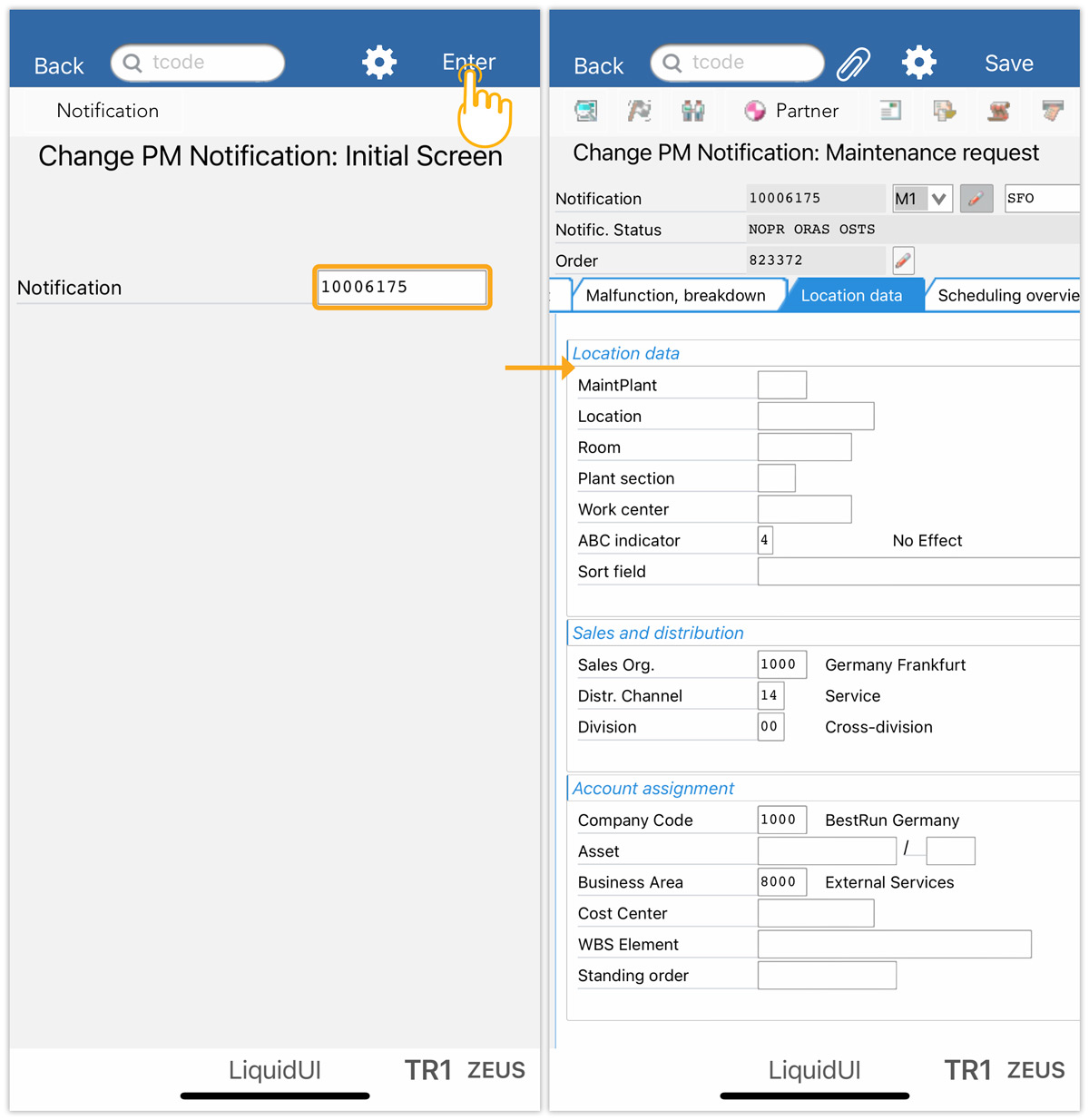1089x1120 pixels.
Task: Click the Notification number input field
Action: (401, 287)
